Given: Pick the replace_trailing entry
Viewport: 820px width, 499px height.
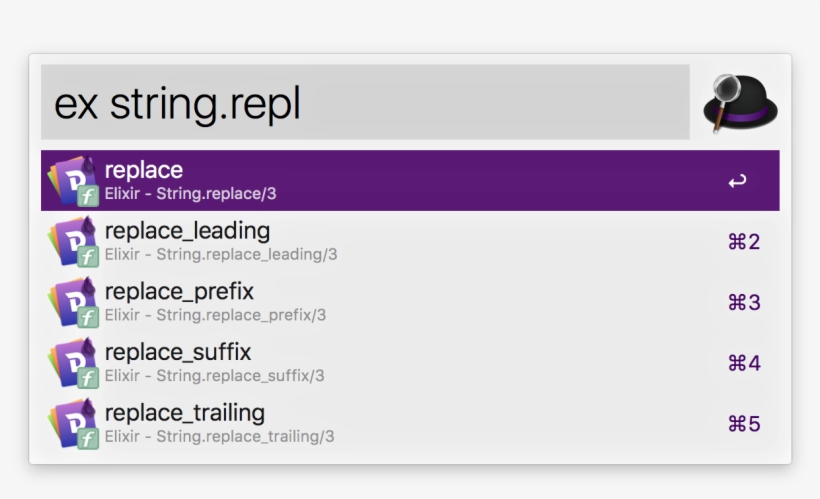Looking at the screenshot, I should click(184, 413).
